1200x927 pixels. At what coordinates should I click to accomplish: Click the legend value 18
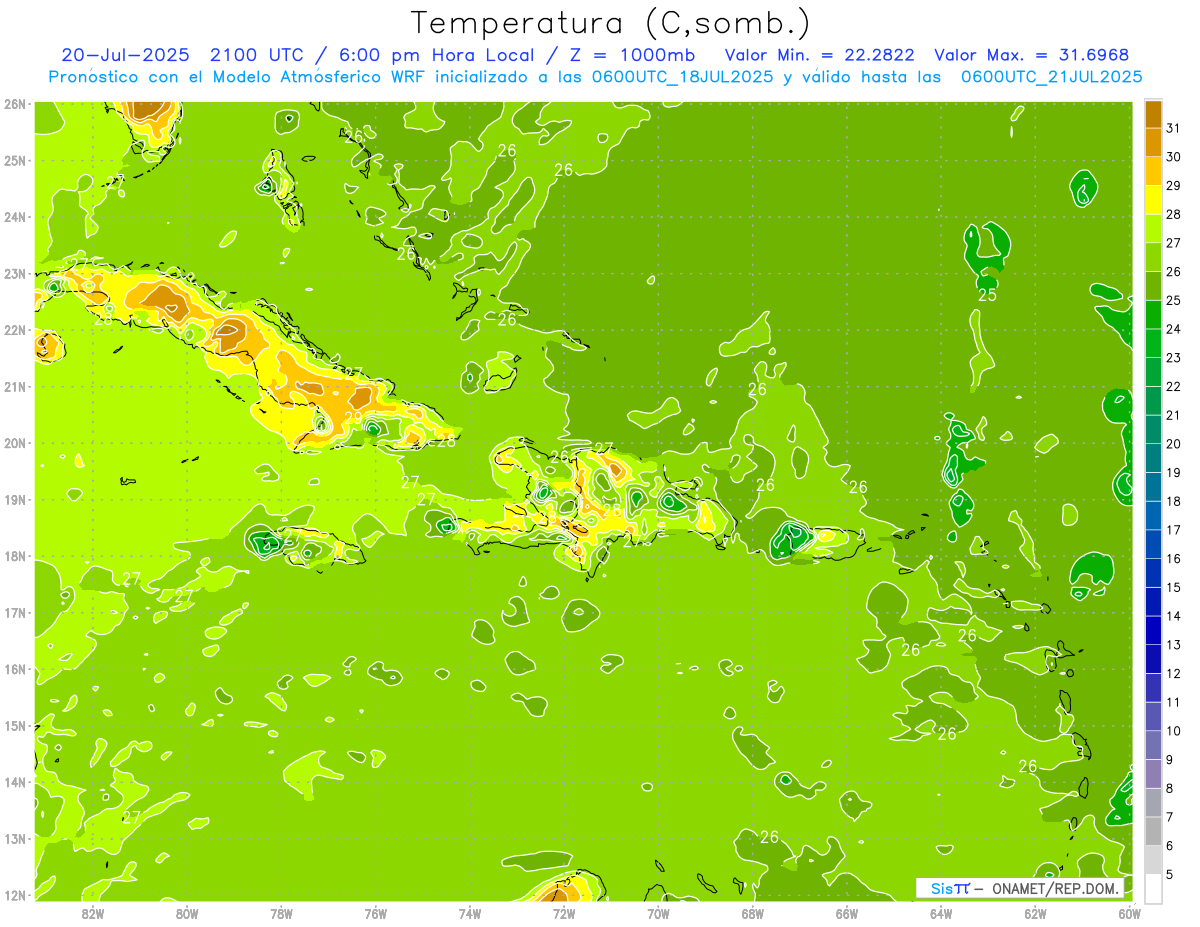[1174, 501]
